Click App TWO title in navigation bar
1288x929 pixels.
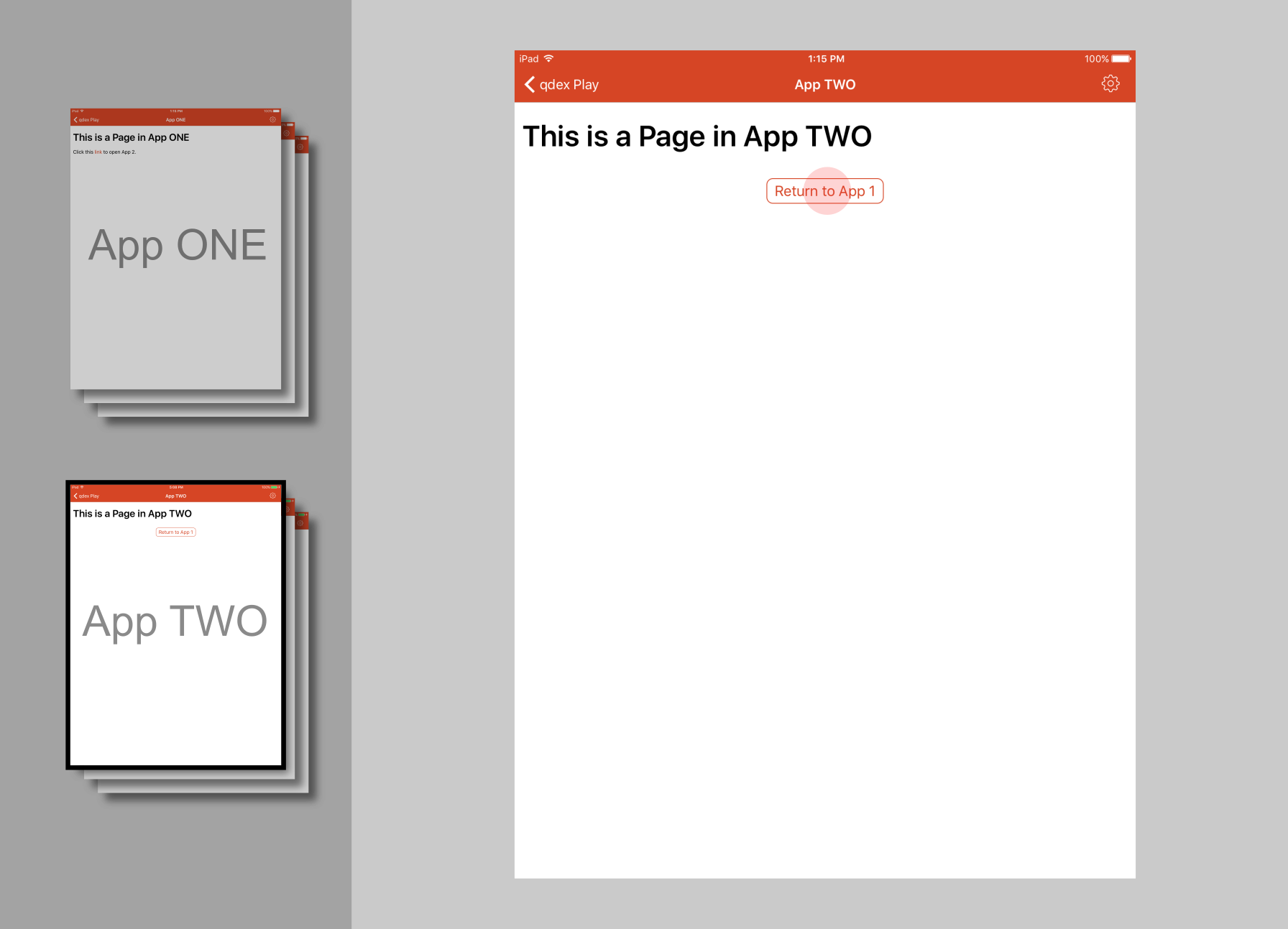pos(824,85)
